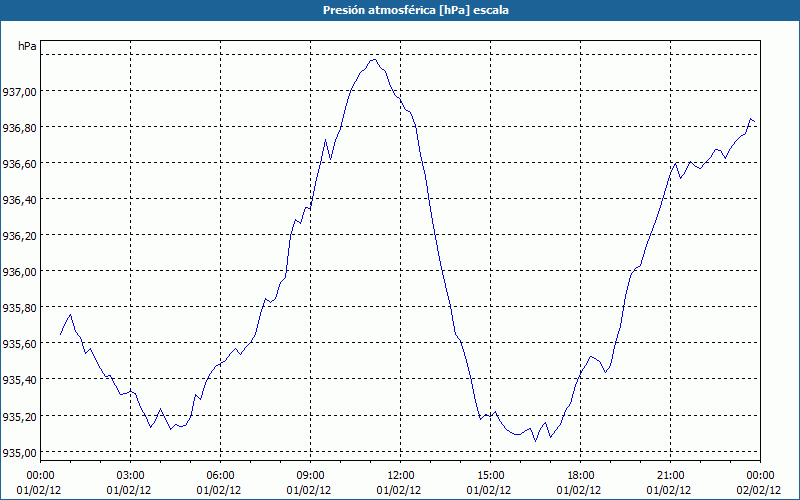
Task: Select the 935,40 y-axis value
Action: click(20, 380)
